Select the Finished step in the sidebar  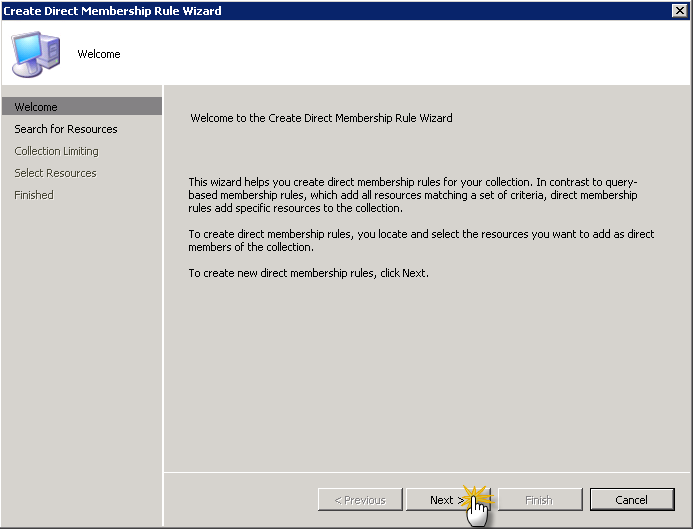[34, 195]
